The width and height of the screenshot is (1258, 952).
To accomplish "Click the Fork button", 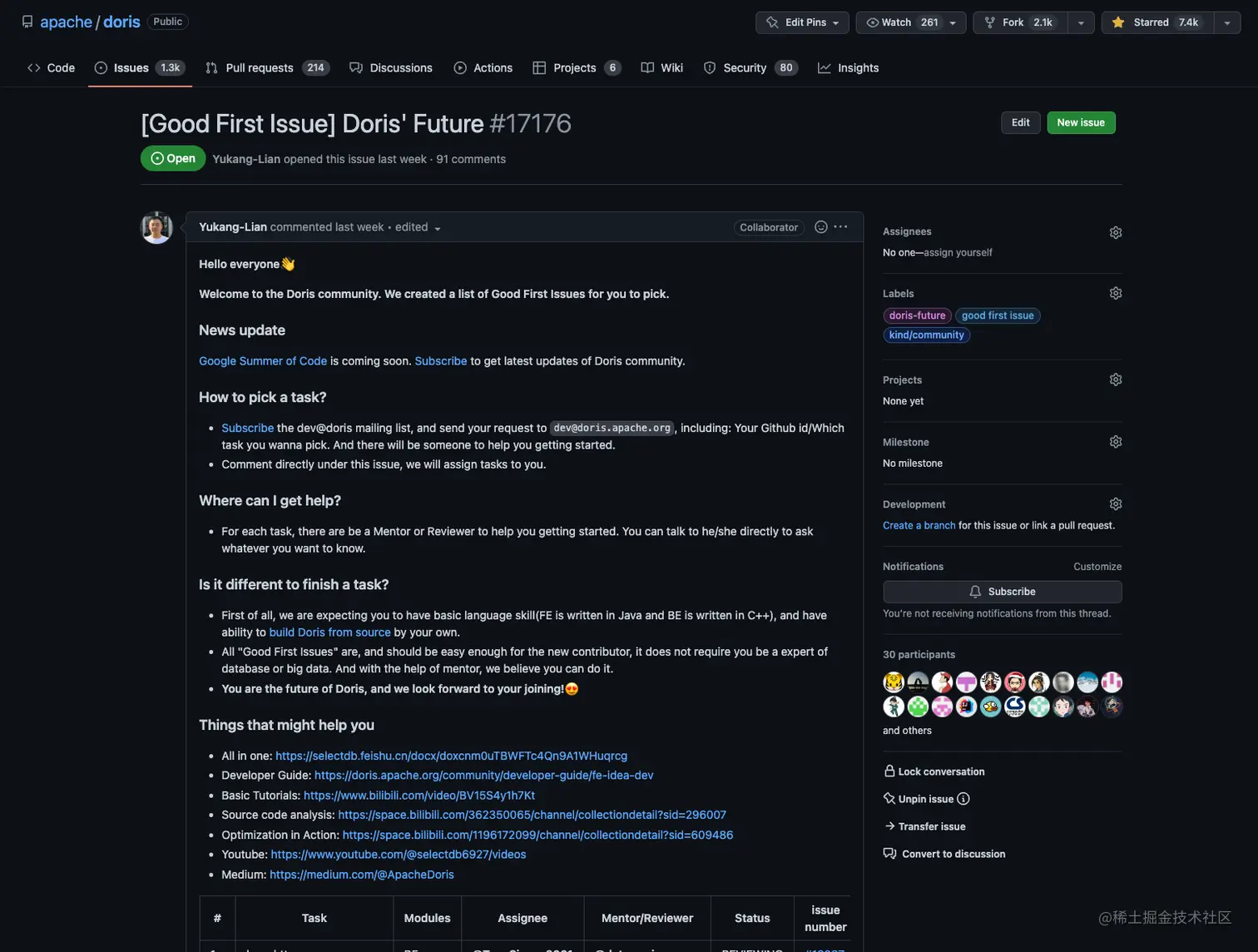I will [1020, 22].
